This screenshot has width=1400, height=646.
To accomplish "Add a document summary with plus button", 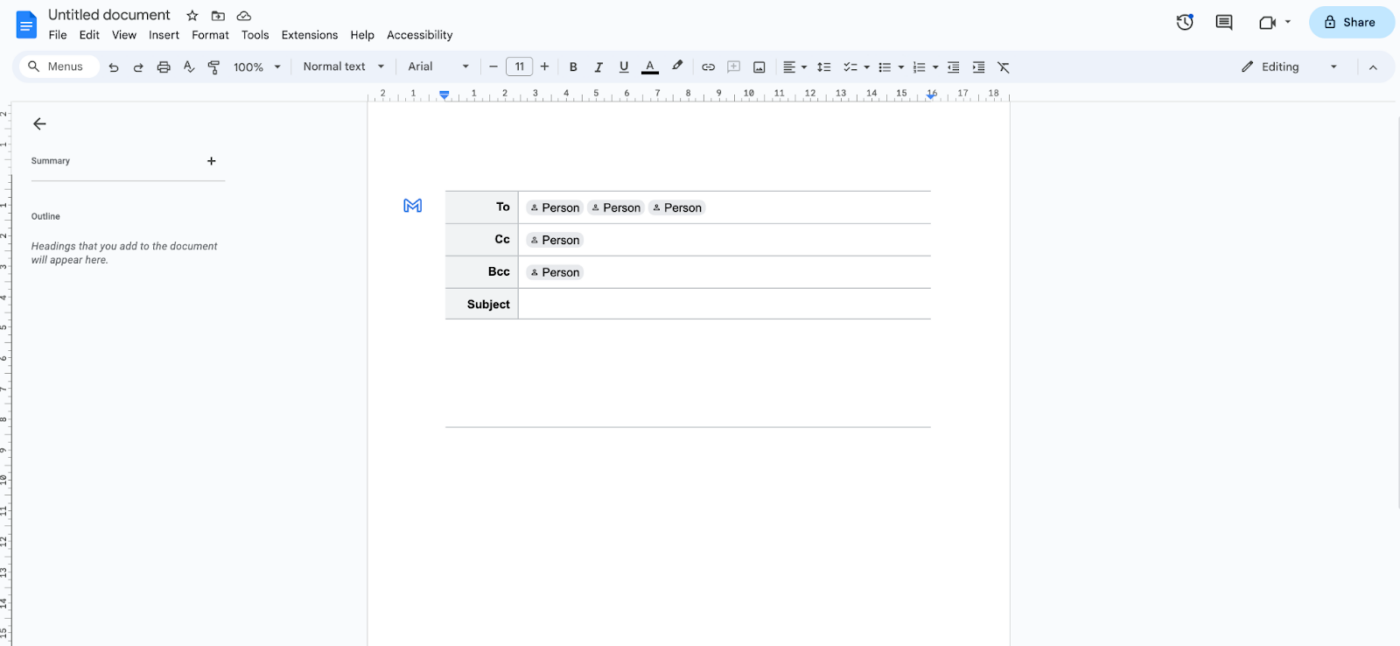I will point(211,160).
